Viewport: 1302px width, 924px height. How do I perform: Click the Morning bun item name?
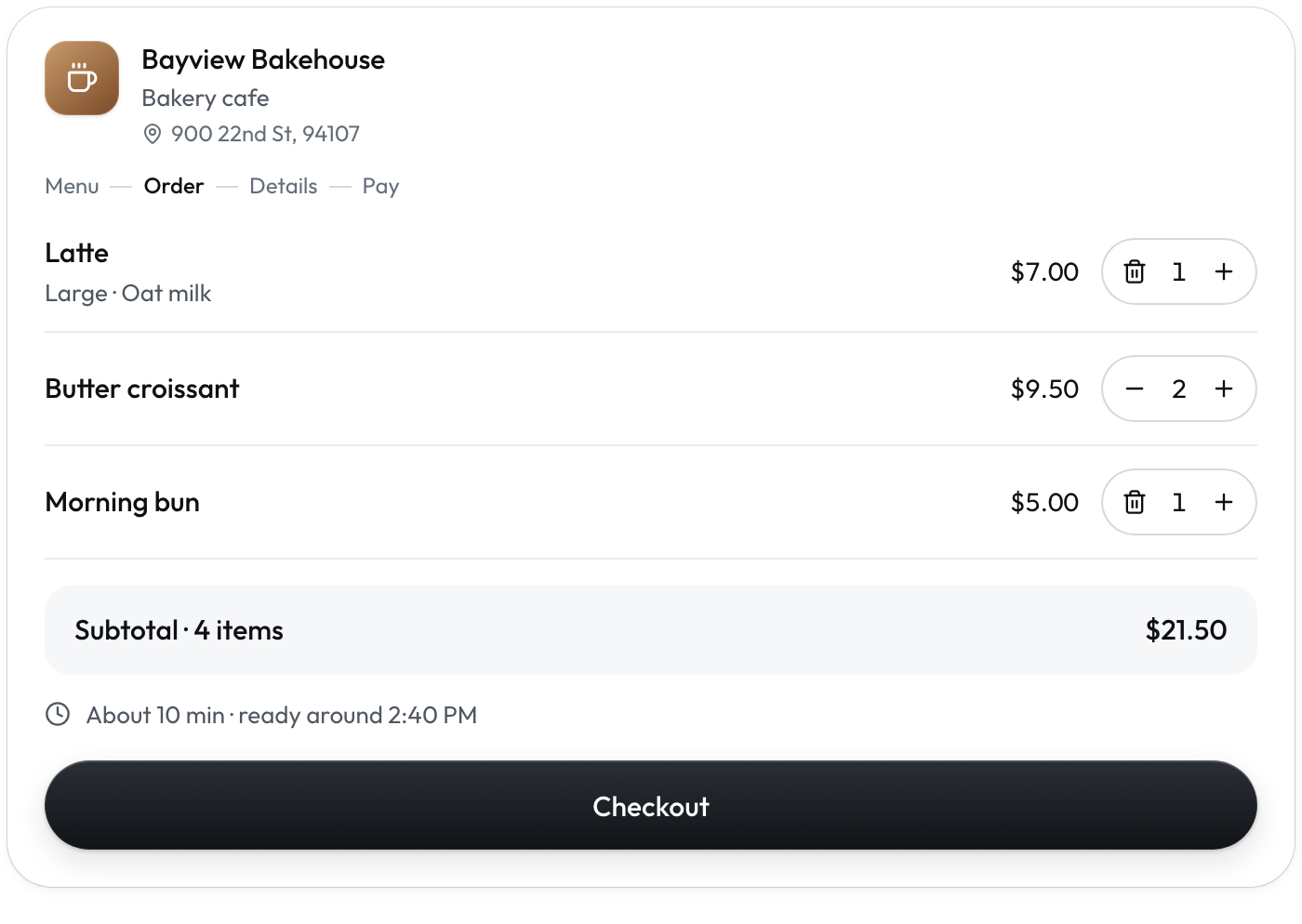click(x=122, y=502)
